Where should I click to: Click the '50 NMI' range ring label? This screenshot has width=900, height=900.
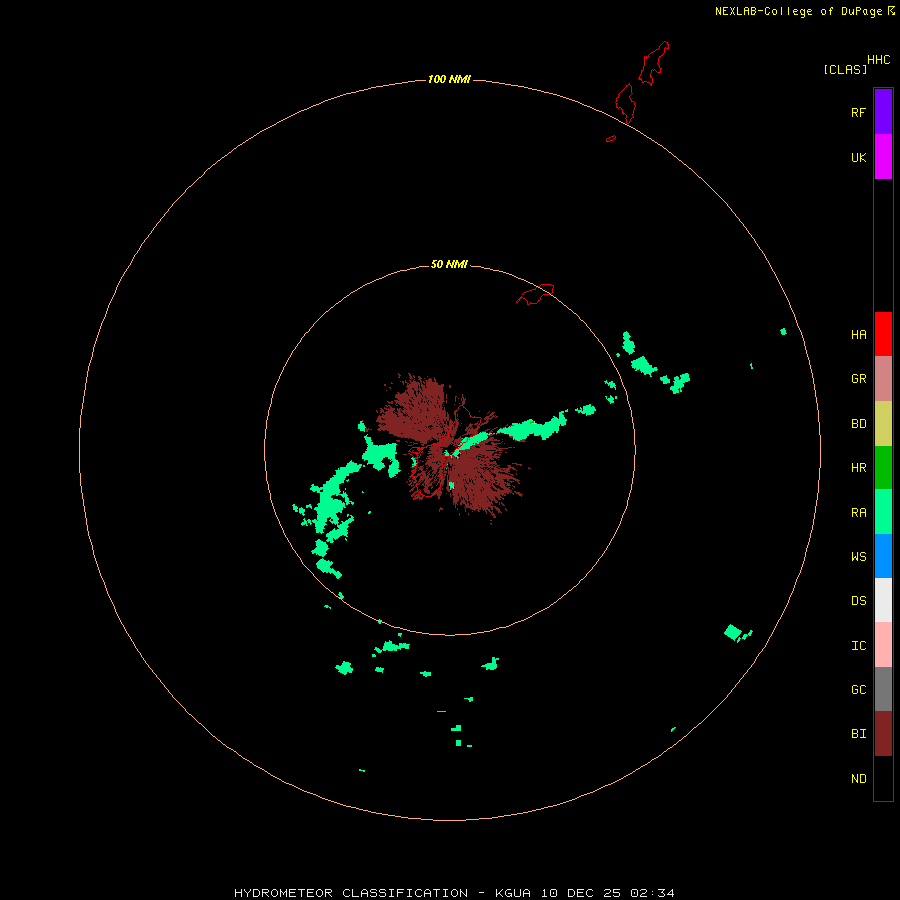coord(449,264)
